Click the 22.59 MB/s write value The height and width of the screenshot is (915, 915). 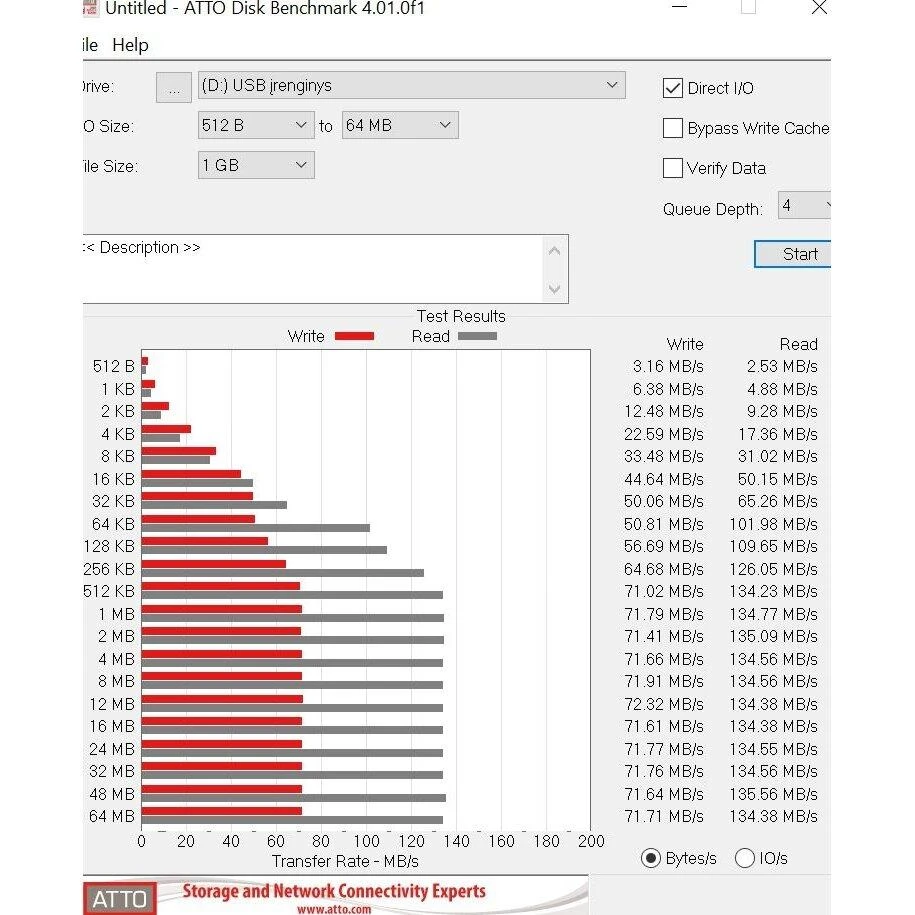click(664, 434)
